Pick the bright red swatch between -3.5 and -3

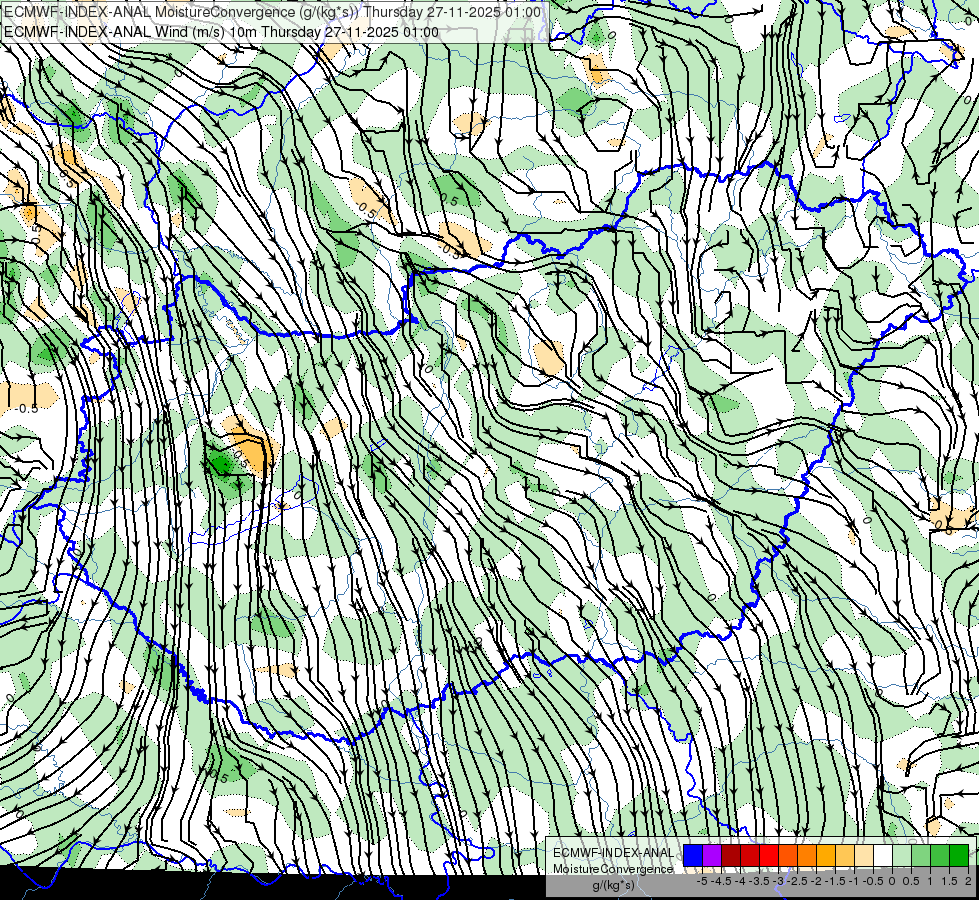[x=769, y=856]
